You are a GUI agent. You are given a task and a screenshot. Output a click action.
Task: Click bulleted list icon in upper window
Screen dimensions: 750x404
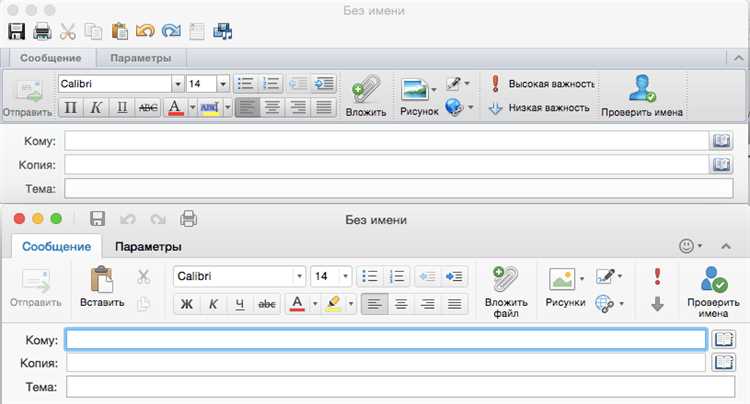(246, 84)
